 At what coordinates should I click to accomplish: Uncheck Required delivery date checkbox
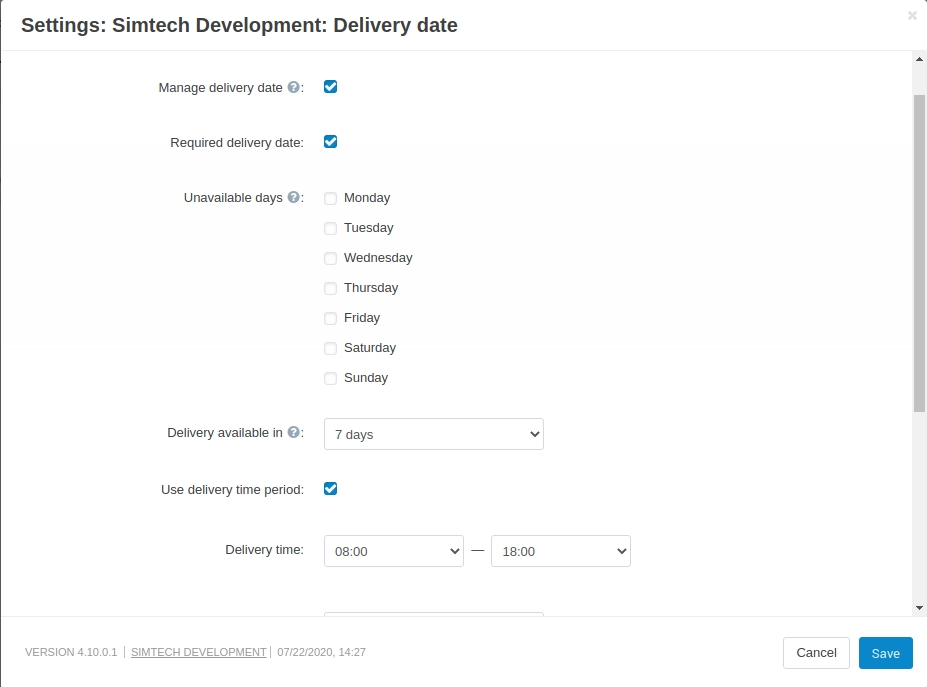click(330, 142)
